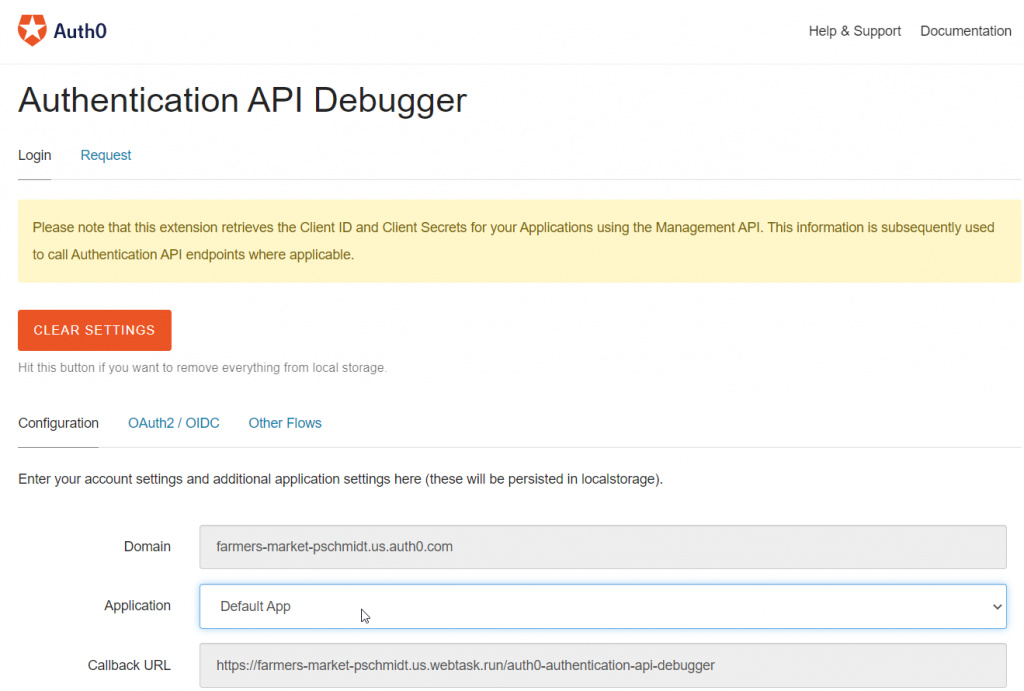Switch to the Login tab
The width and height of the screenshot is (1024, 691).
pos(34,155)
